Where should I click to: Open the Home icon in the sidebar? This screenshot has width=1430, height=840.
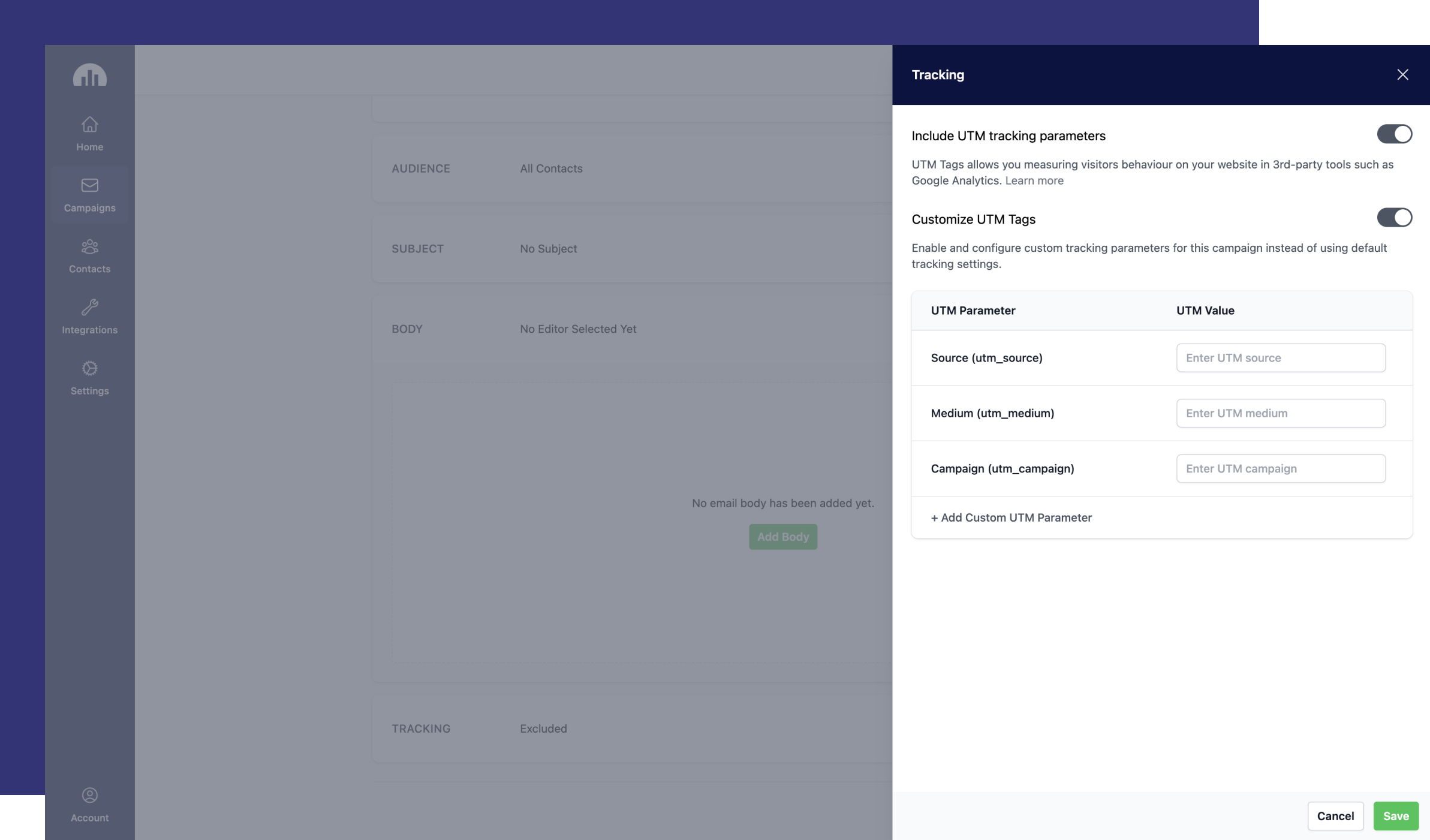pyautogui.click(x=89, y=125)
